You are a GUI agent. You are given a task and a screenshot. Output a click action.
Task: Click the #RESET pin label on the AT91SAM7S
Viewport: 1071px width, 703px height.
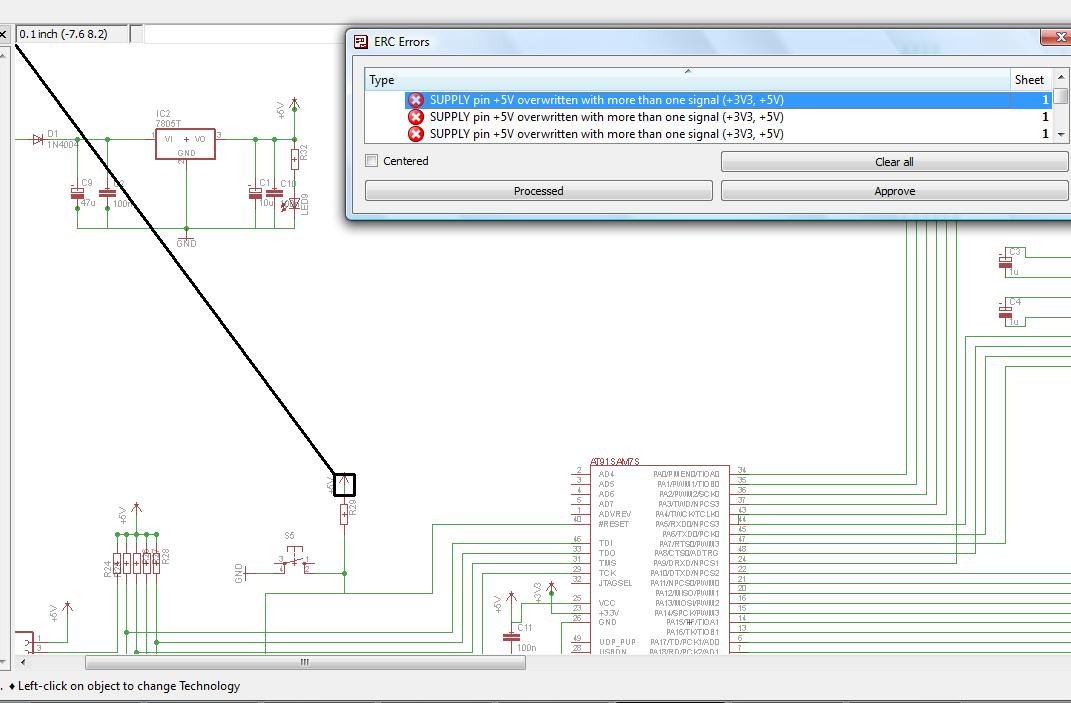613,524
